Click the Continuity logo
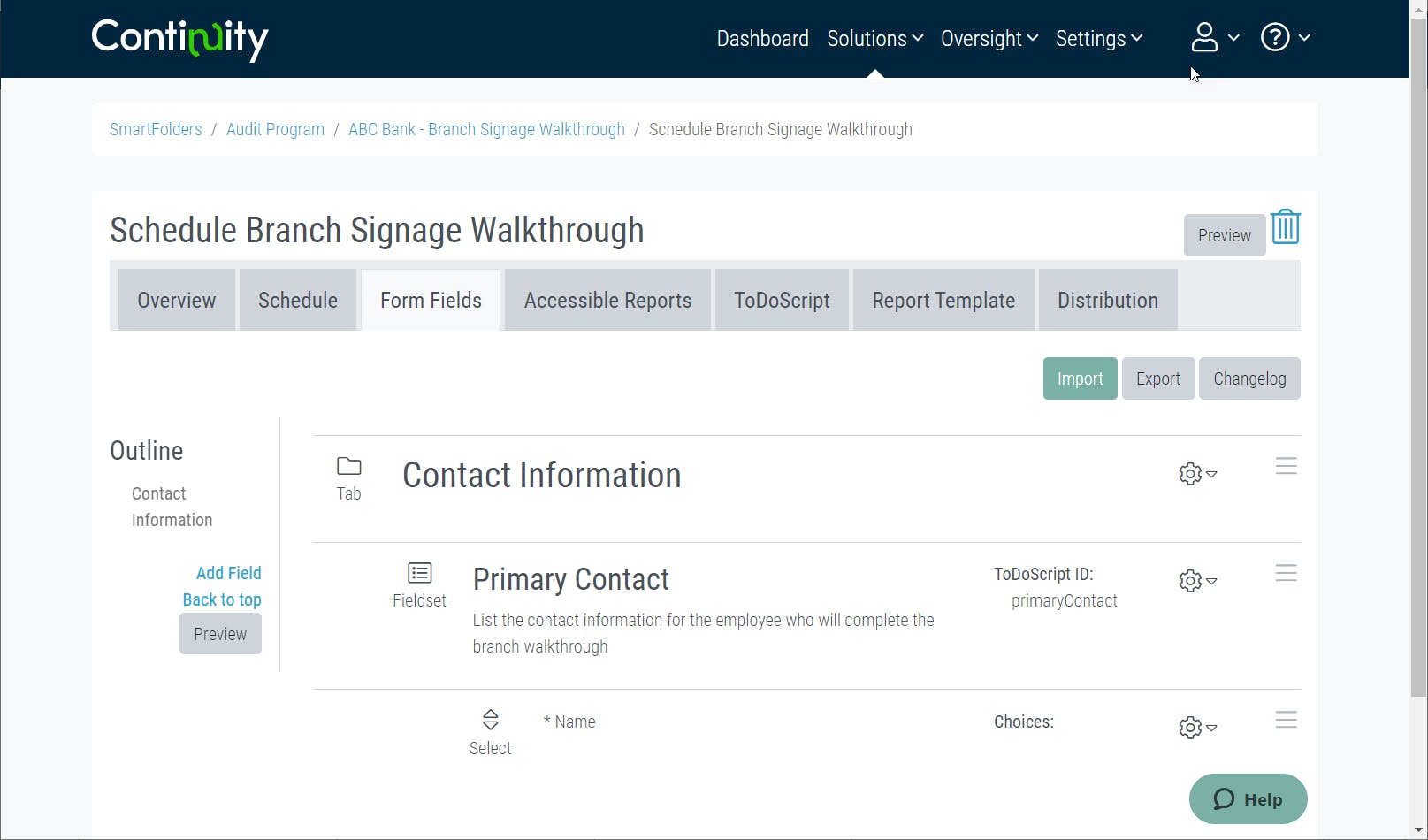The width and height of the screenshot is (1428, 840). coord(179,39)
